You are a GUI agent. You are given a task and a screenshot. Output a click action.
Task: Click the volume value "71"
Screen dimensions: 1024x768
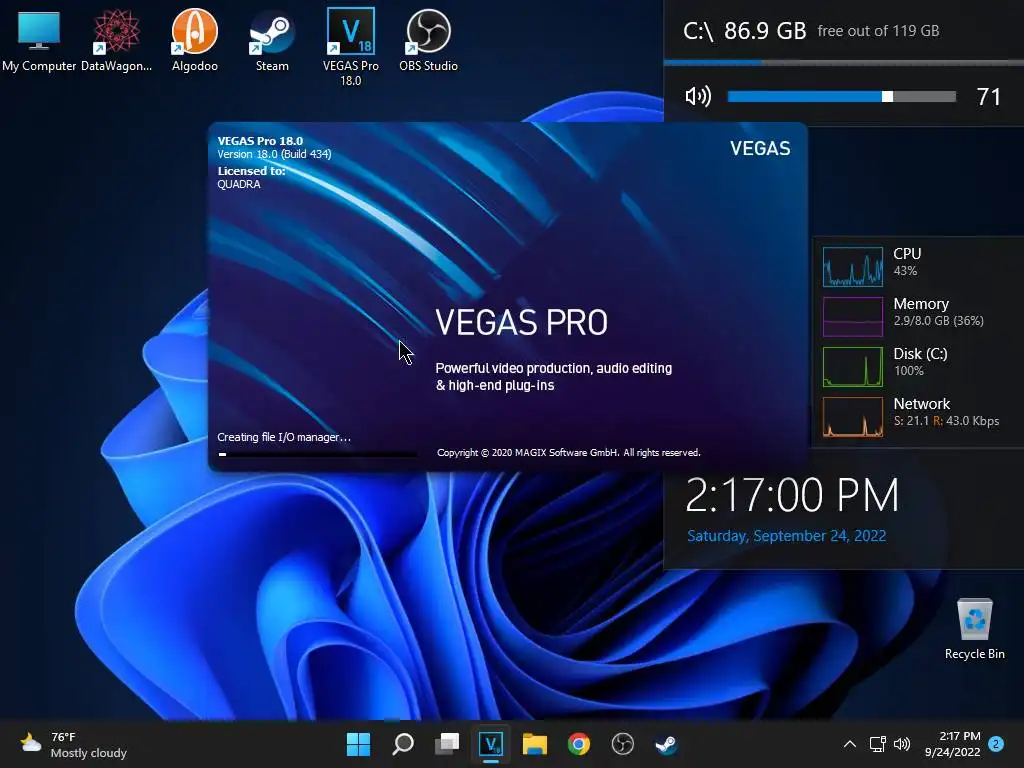tap(989, 97)
